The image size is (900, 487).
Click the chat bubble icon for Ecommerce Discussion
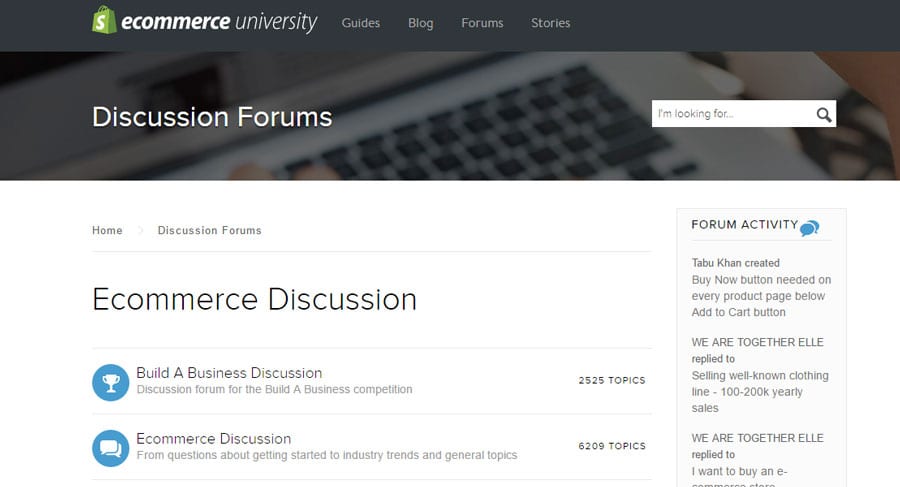pyautogui.click(x=110, y=447)
